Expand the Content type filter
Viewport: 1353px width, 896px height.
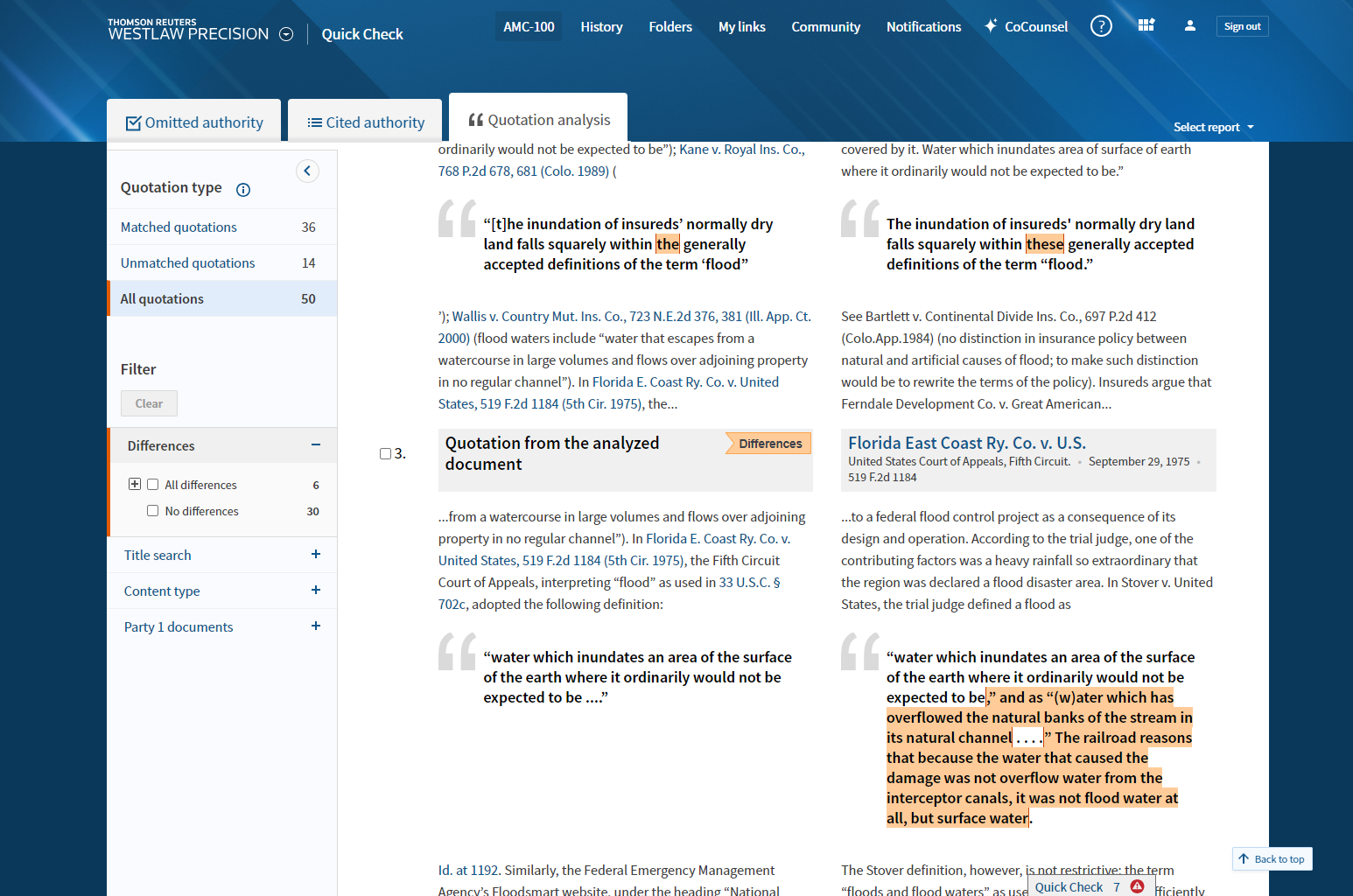[315, 591]
